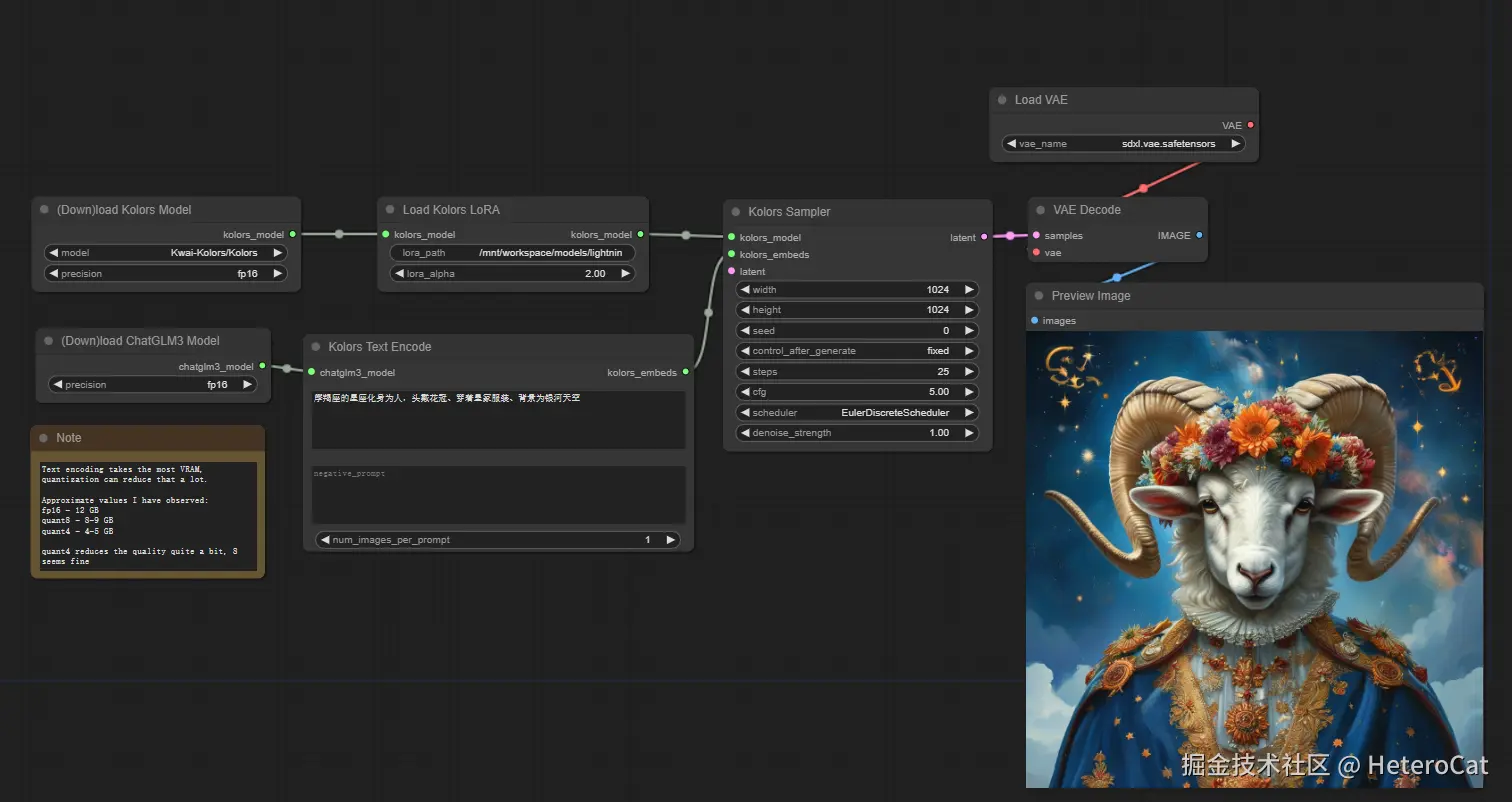1512x802 pixels.
Task: Open the Kolors Model precision fp16 combo
Action: (x=166, y=274)
